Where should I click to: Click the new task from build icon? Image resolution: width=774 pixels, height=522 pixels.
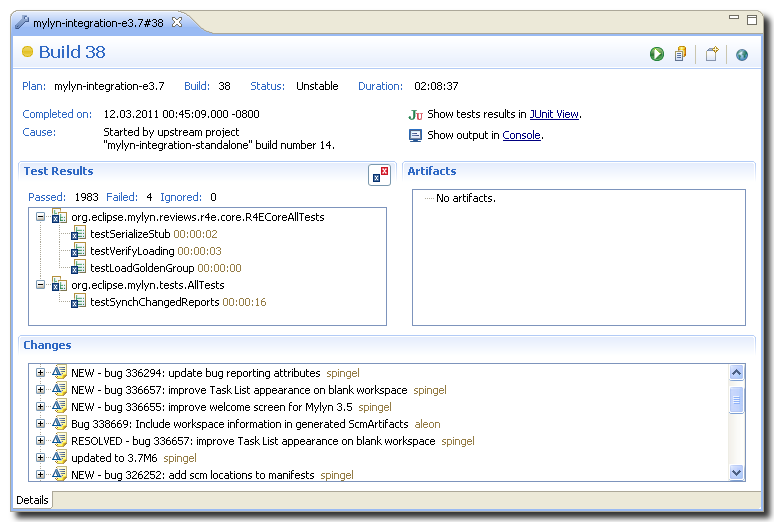coord(711,54)
